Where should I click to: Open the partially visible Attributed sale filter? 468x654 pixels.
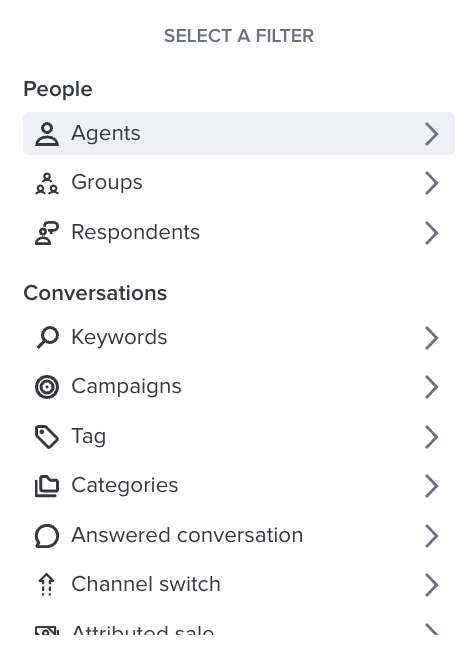click(239, 629)
